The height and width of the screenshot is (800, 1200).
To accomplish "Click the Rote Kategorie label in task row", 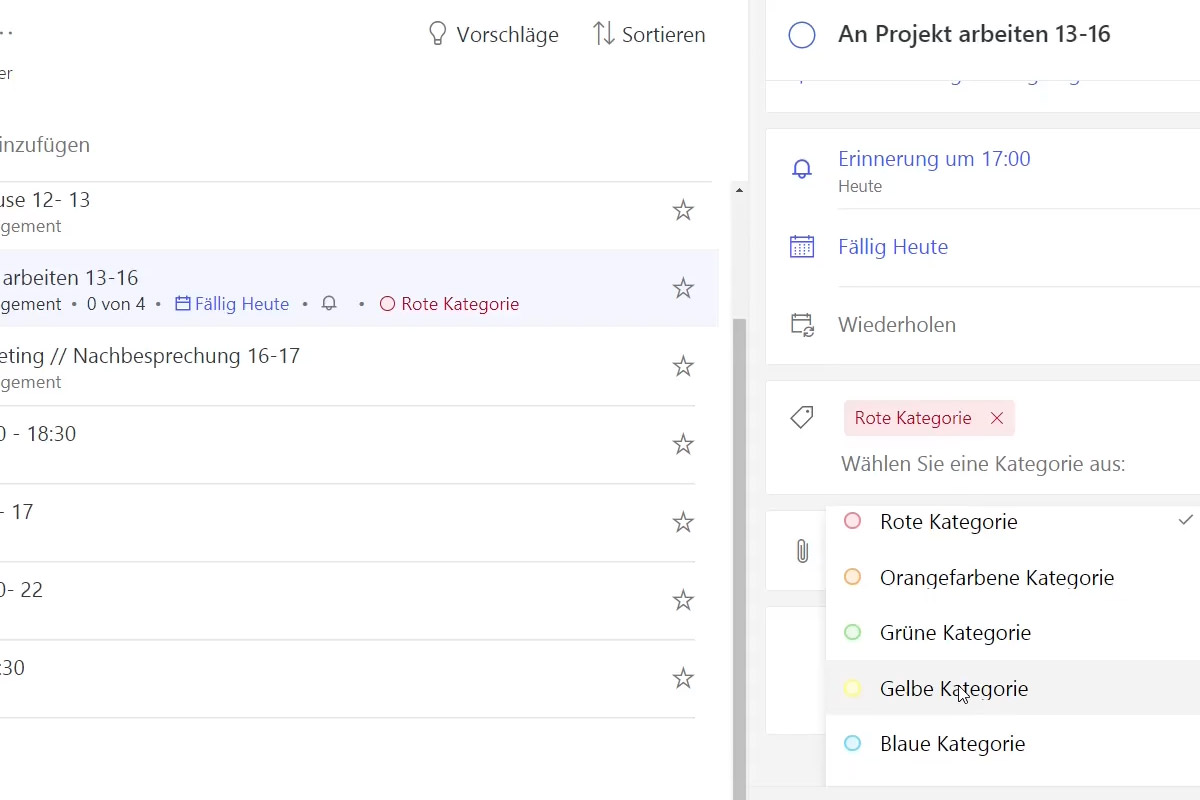I will click(x=460, y=304).
